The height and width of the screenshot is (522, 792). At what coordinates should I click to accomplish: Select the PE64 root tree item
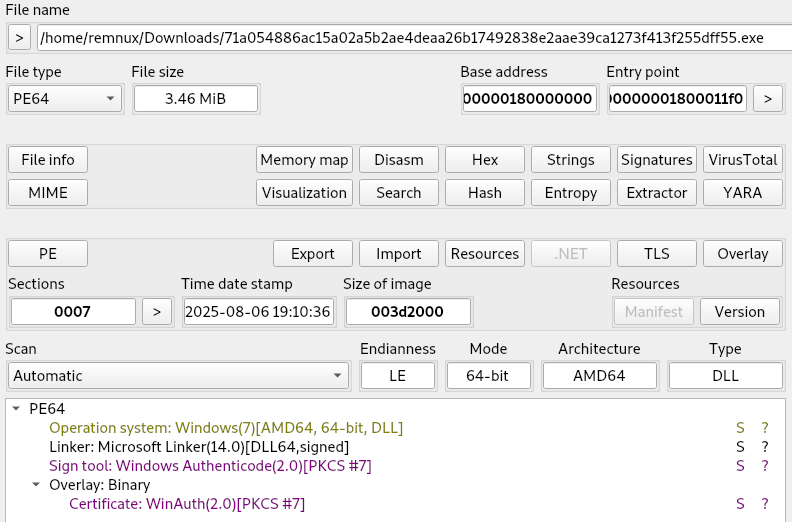coord(47,408)
